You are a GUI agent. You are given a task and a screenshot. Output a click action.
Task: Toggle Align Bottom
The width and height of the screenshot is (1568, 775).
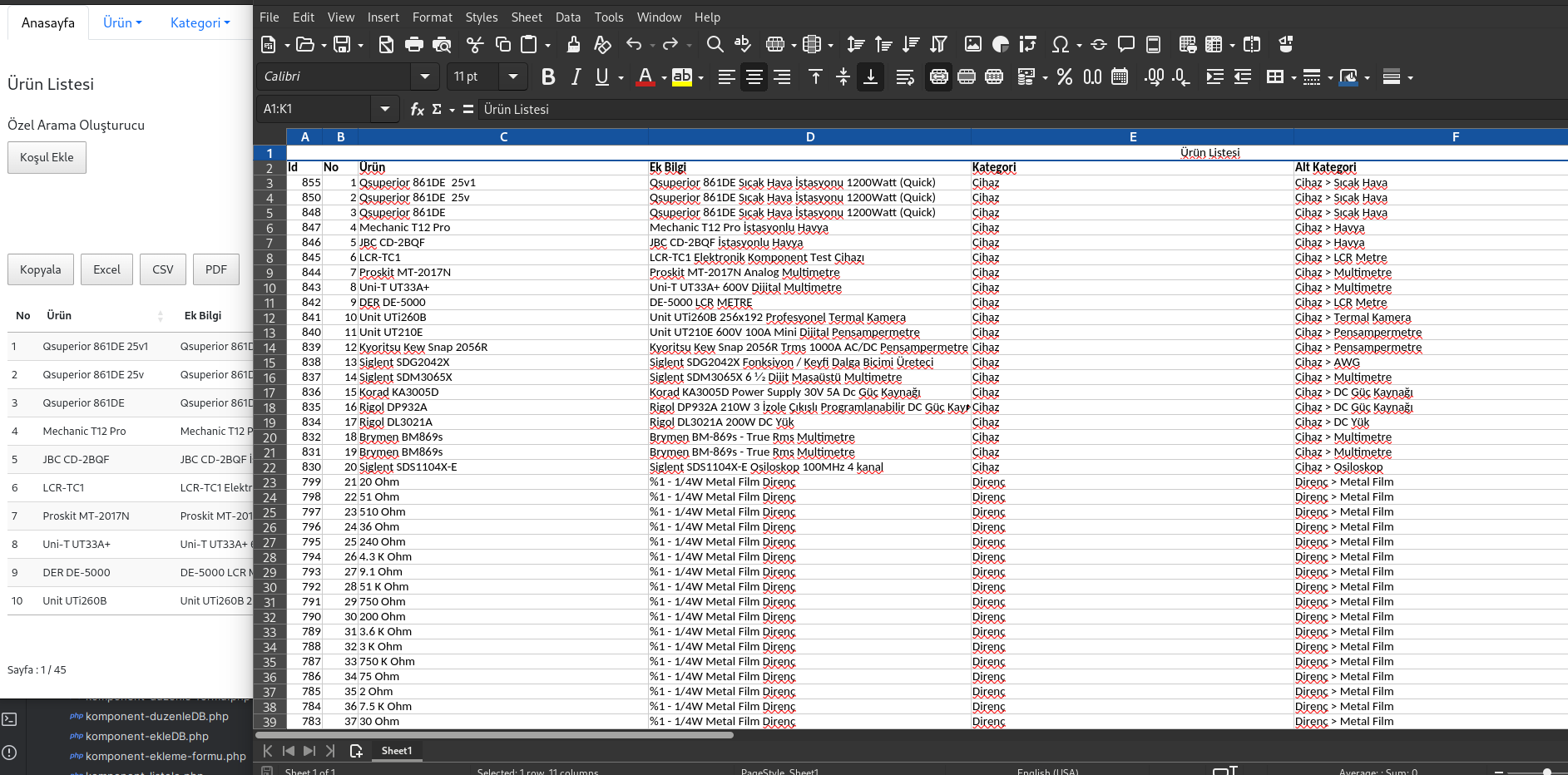(871, 77)
